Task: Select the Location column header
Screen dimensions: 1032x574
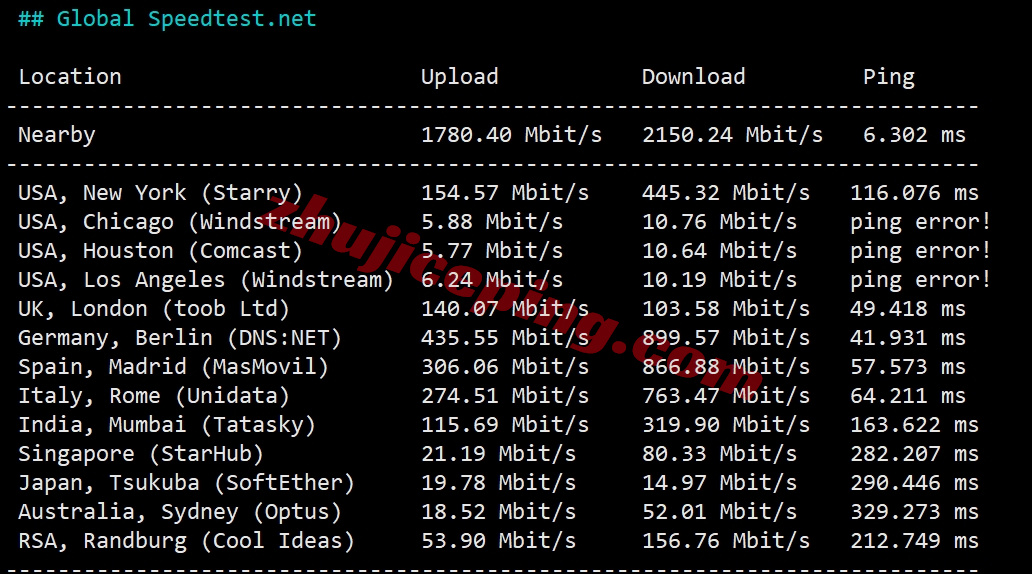Action: (70, 77)
